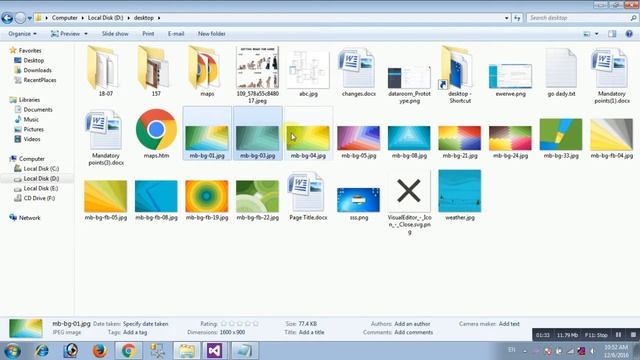
Task: Open Firefox from the taskbar
Action: pos(99,351)
